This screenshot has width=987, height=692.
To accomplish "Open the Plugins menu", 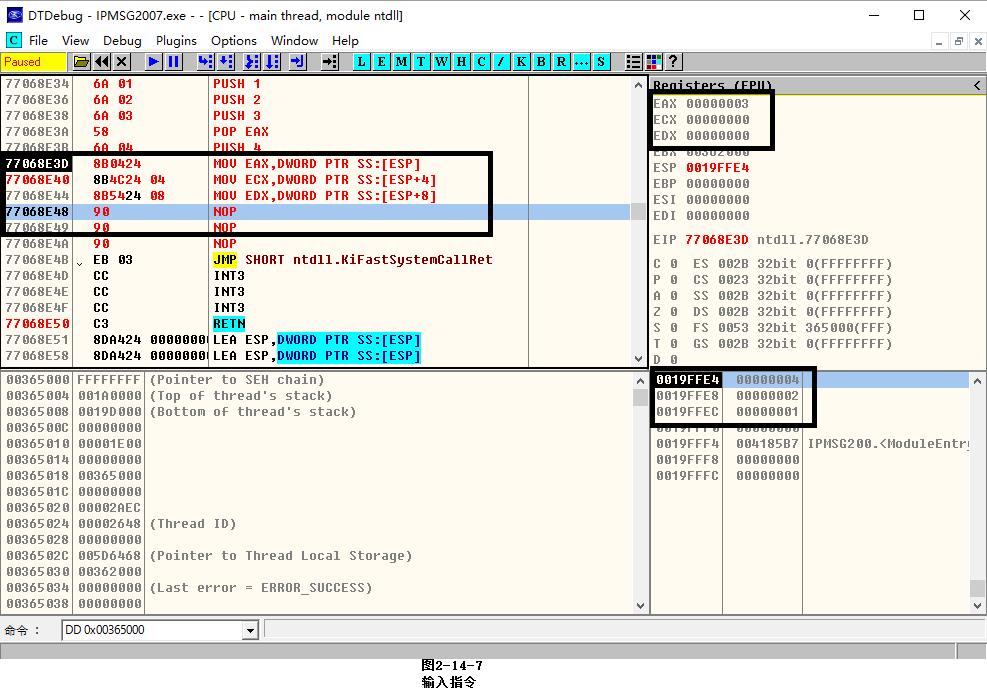I will (x=176, y=40).
